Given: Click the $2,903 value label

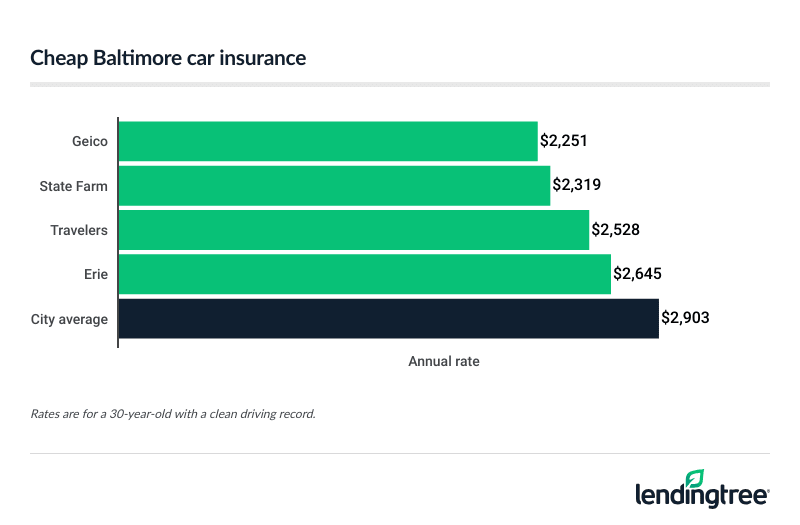Looking at the screenshot, I should (686, 318).
